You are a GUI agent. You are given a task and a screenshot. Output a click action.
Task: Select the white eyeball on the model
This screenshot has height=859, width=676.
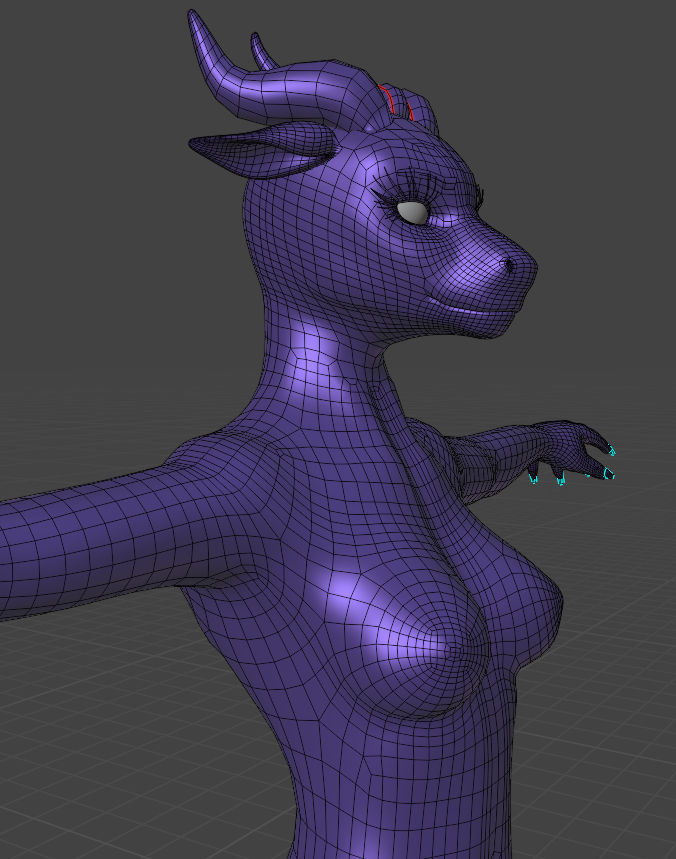(x=413, y=213)
